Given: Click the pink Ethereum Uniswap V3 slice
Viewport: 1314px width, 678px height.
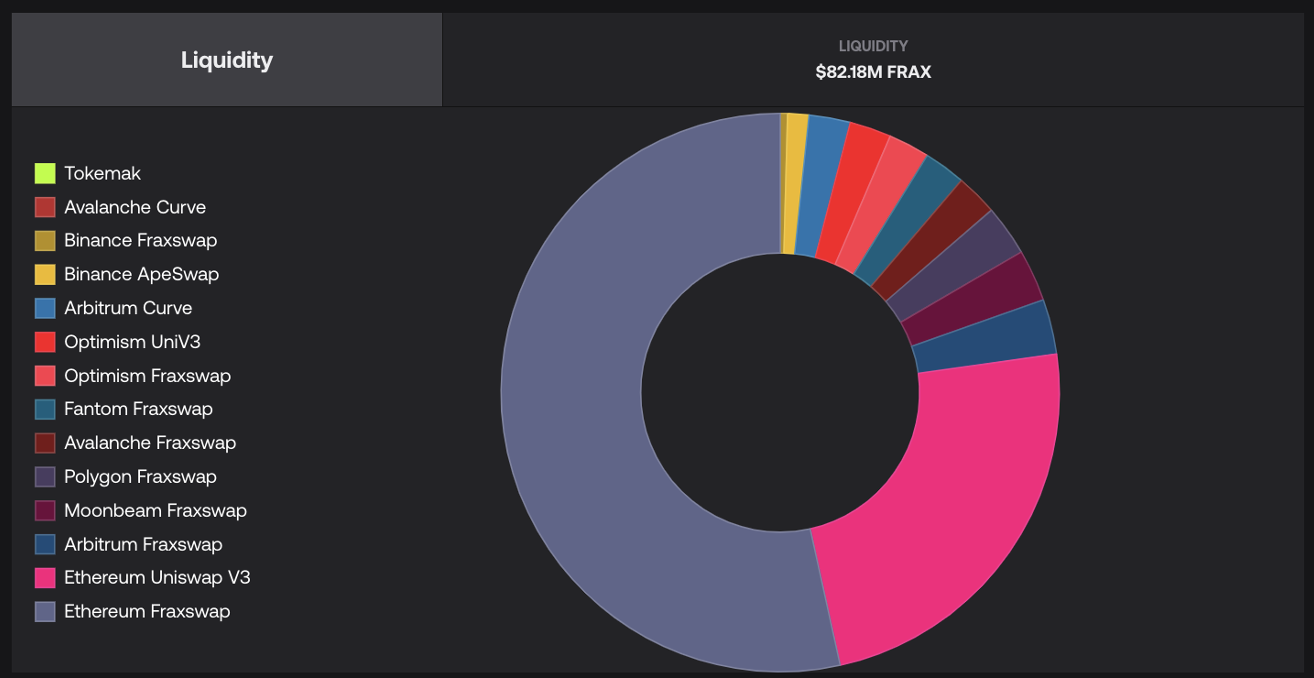Looking at the screenshot, I should (940, 500).
